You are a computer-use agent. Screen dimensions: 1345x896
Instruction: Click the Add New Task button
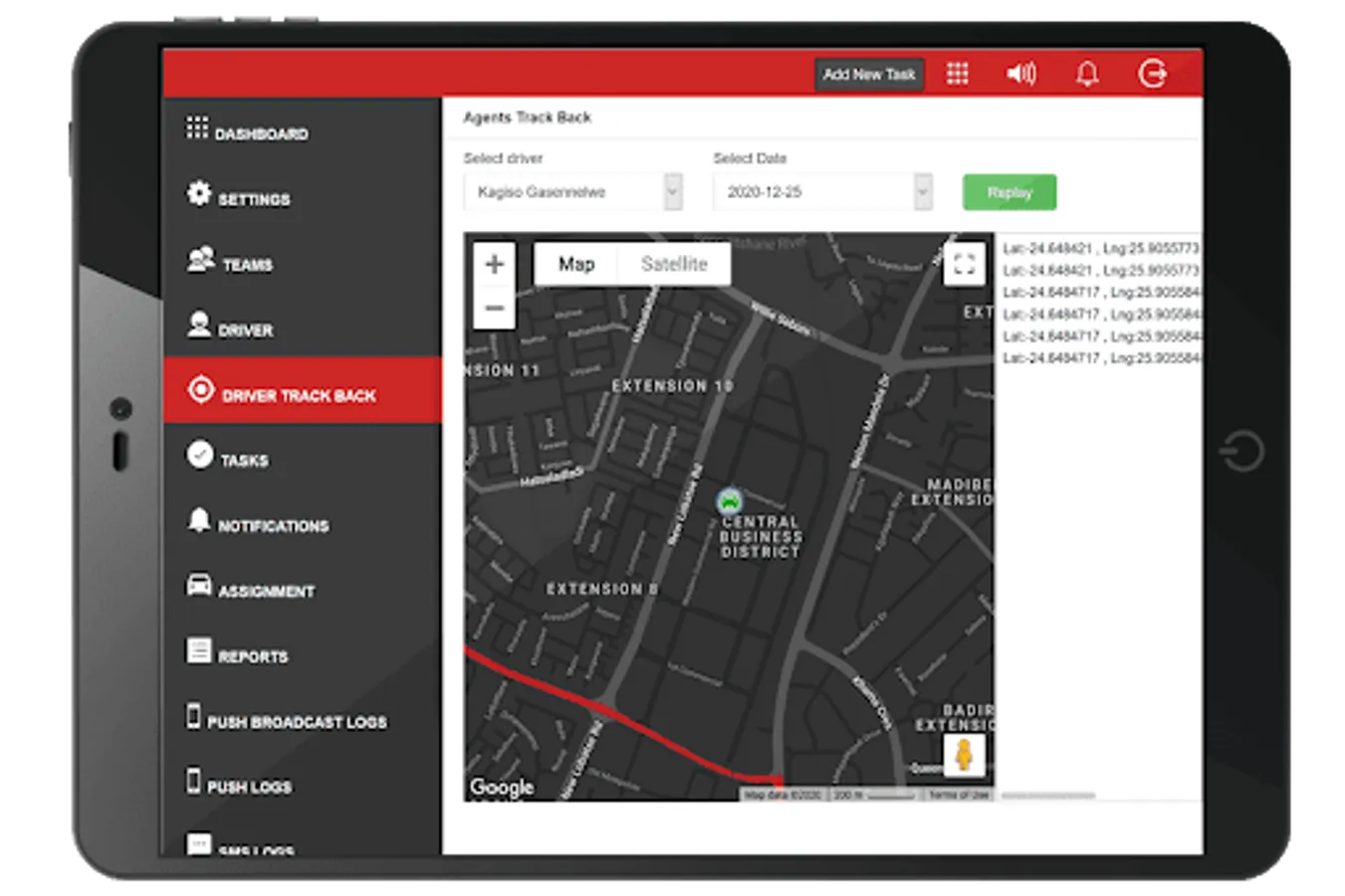tap(868, 75)
